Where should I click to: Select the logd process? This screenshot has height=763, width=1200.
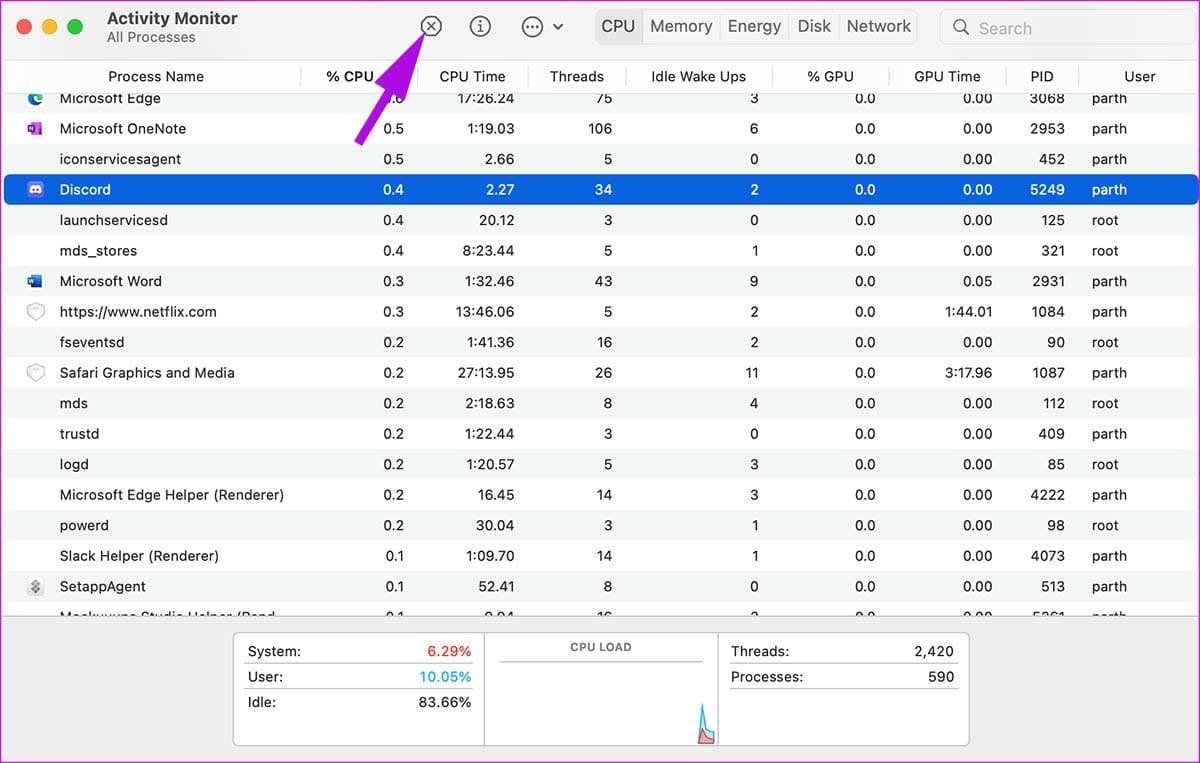(74, 464)
